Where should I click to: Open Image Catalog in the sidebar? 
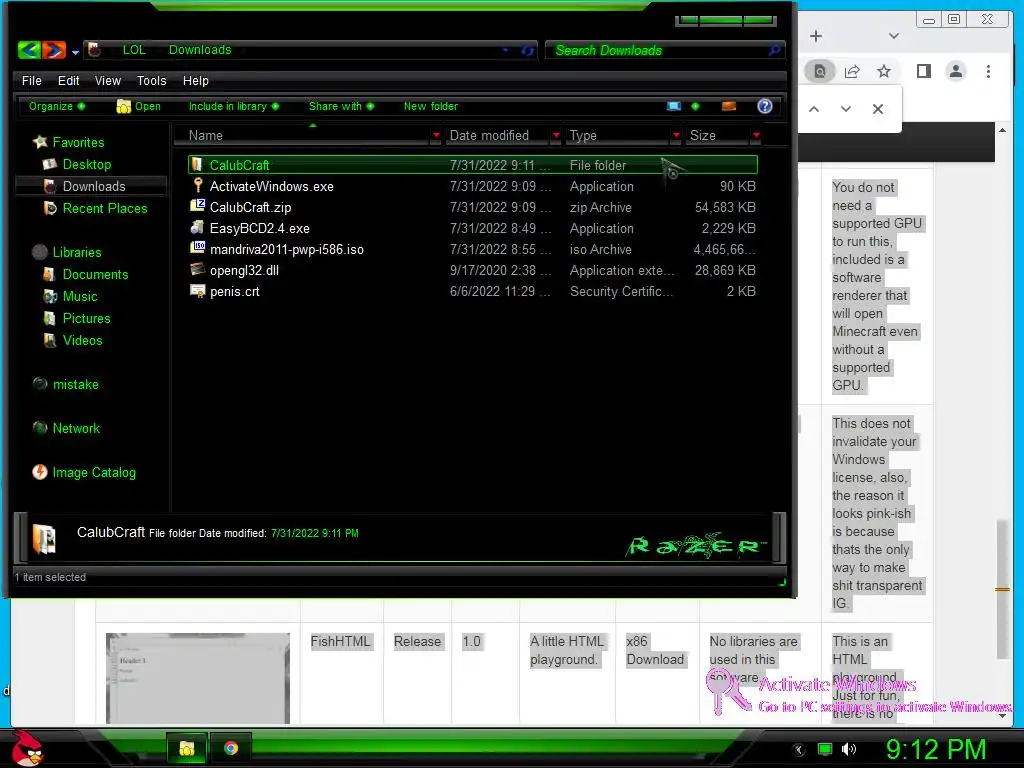pos(94,472)
